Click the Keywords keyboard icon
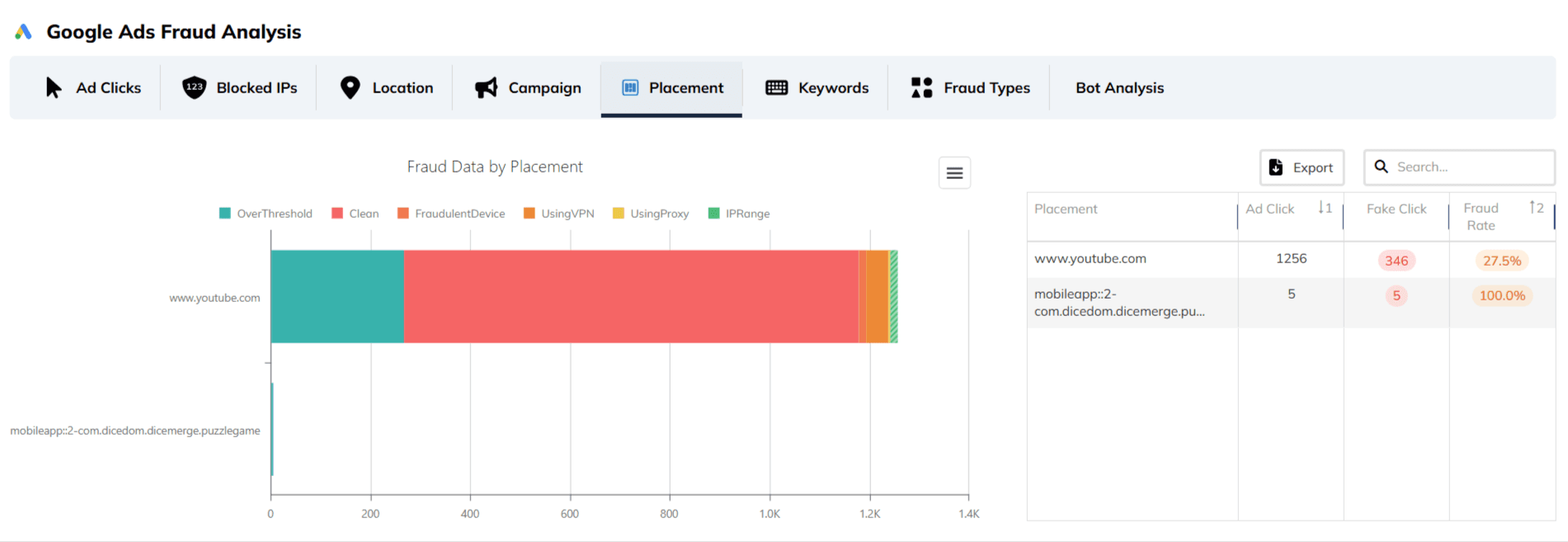The width and height of the screenshot is (1568, 542). (x=776, y=87)
